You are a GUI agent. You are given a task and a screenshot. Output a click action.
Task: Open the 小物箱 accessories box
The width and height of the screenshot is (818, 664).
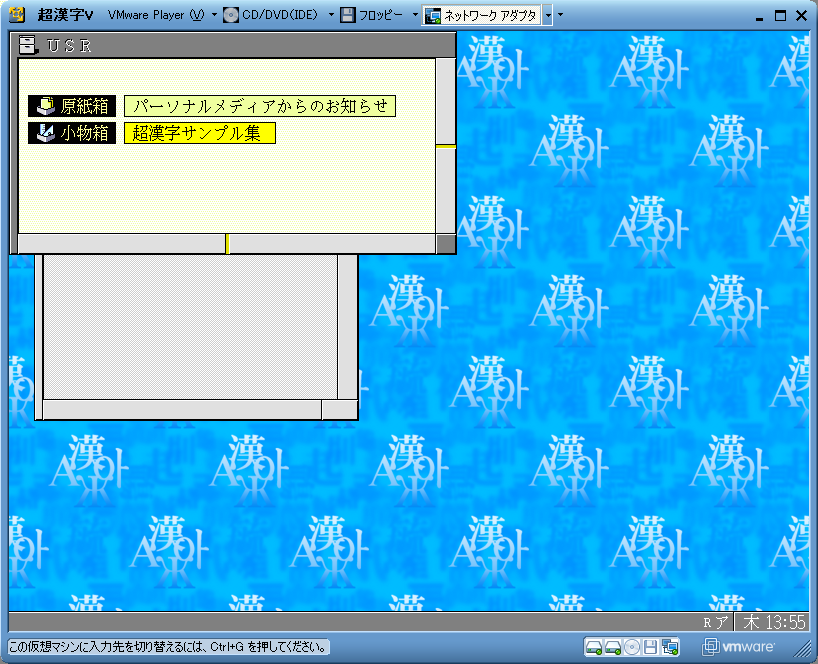(72, 133)
